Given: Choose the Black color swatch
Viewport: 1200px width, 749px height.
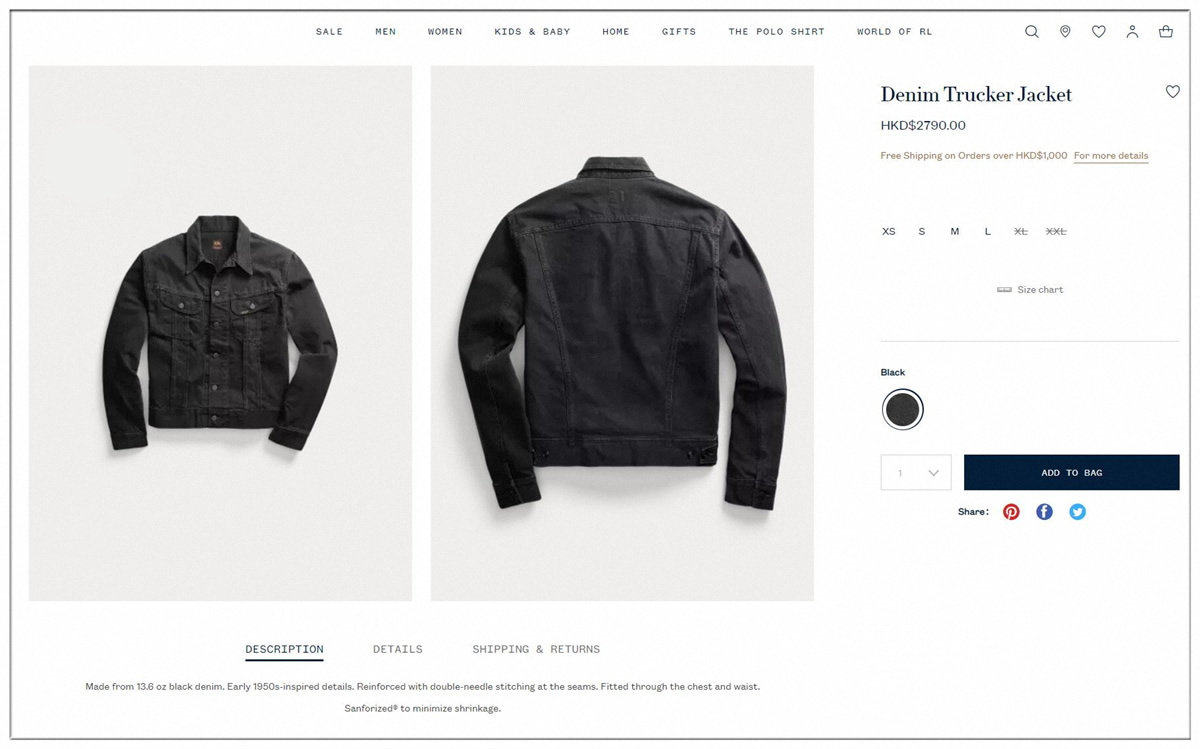Looking at the screenshot, I should (903, 410).
